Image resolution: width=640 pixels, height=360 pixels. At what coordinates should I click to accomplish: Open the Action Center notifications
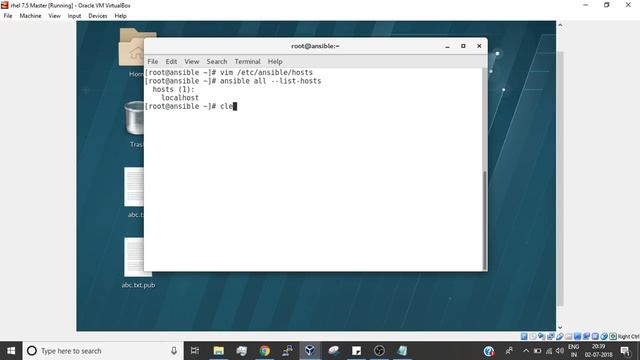coord(625,351)
